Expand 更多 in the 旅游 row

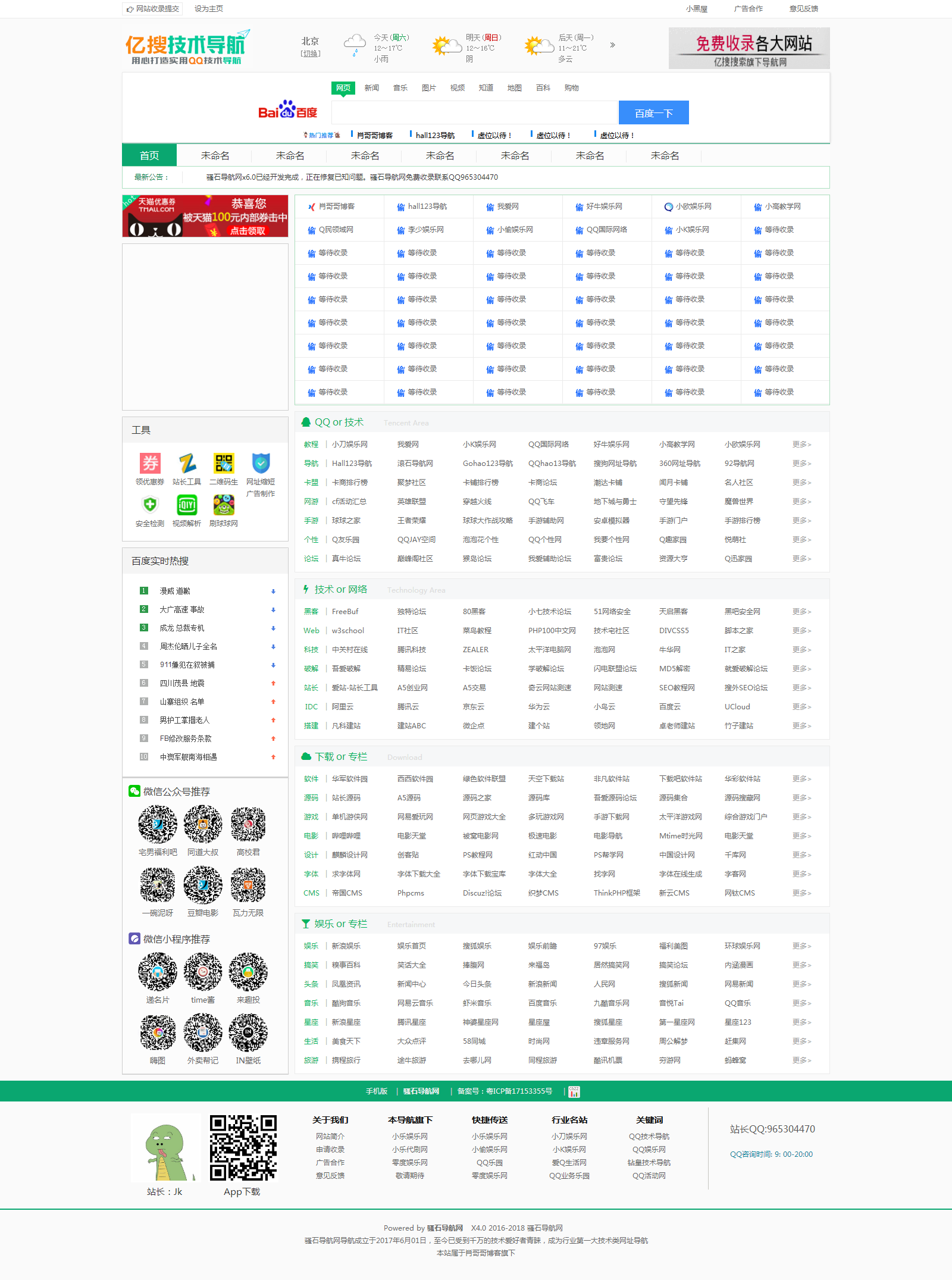801,1060
